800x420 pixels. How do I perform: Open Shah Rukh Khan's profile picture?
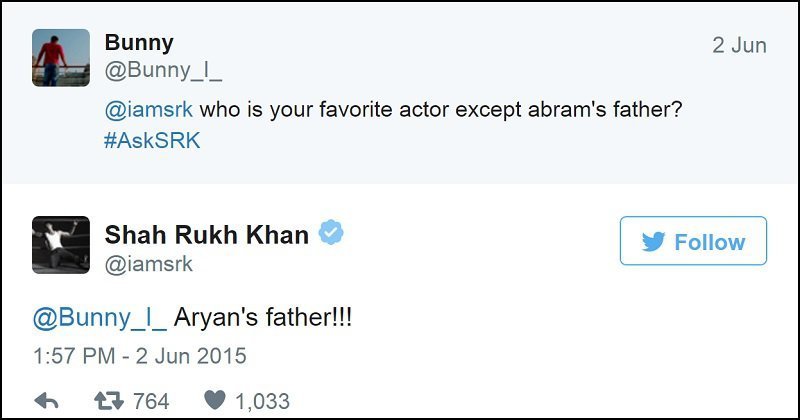pos(61,245)
